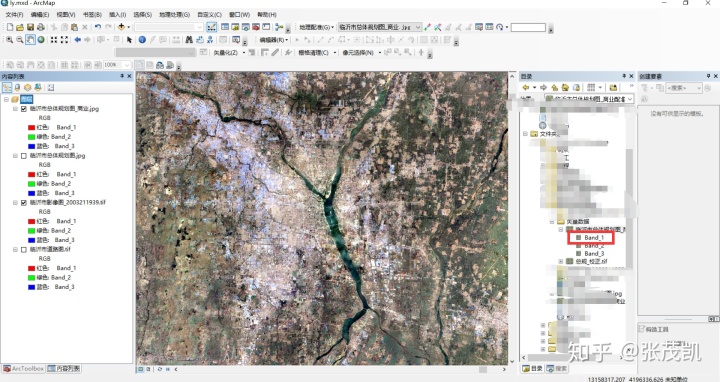Click Fixed Zoom Out icon
Screen dimensions: 720x382
tap(64, 40)
